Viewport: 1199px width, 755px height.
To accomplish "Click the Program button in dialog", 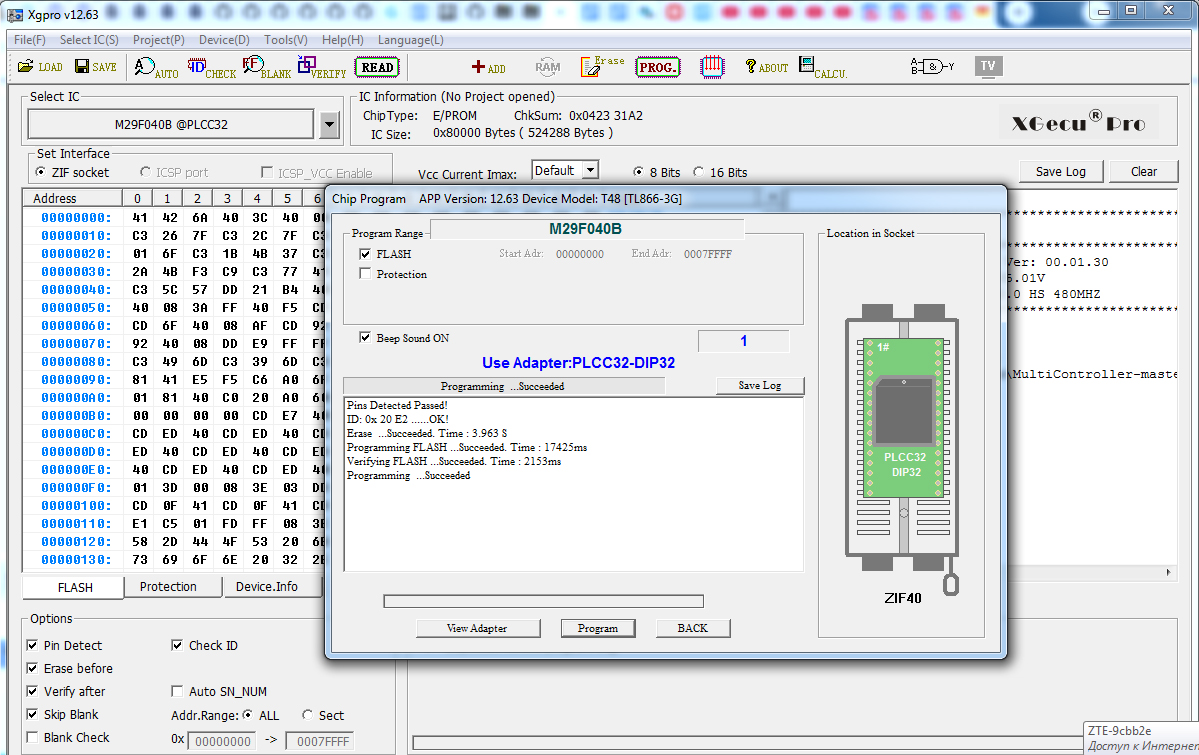I will point(598,628).
